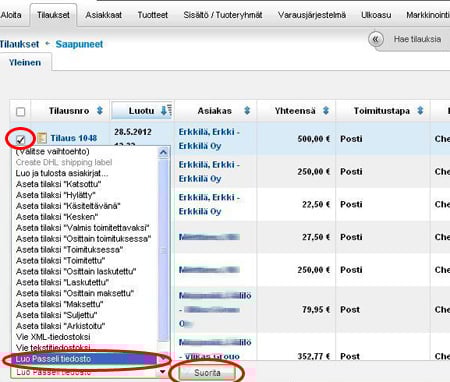Collapse search panel with double-arrow icon

(x=376, y=39)
